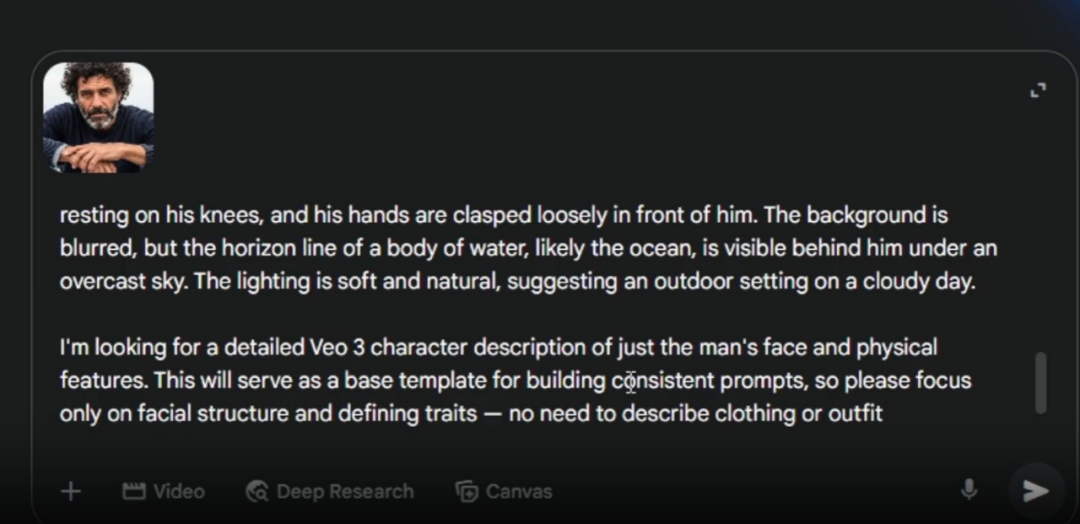The height and width of the screenshot is (524, 1080).
Task: Choose the Deep Research label
Action: coord(345,491)
